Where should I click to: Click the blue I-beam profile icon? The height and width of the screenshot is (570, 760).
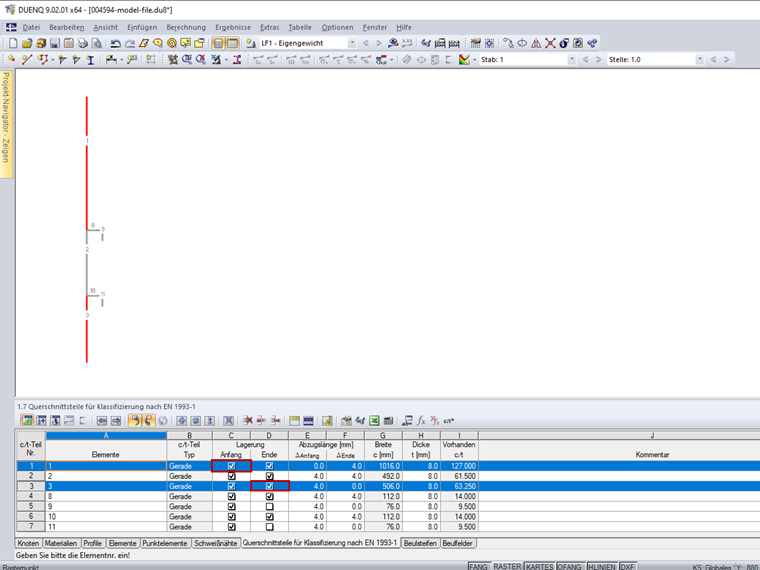click(x=90, y=60)
